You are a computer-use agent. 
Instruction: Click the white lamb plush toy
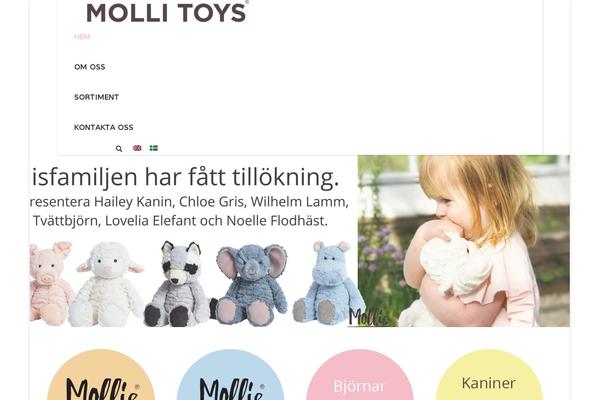(108, 284)
